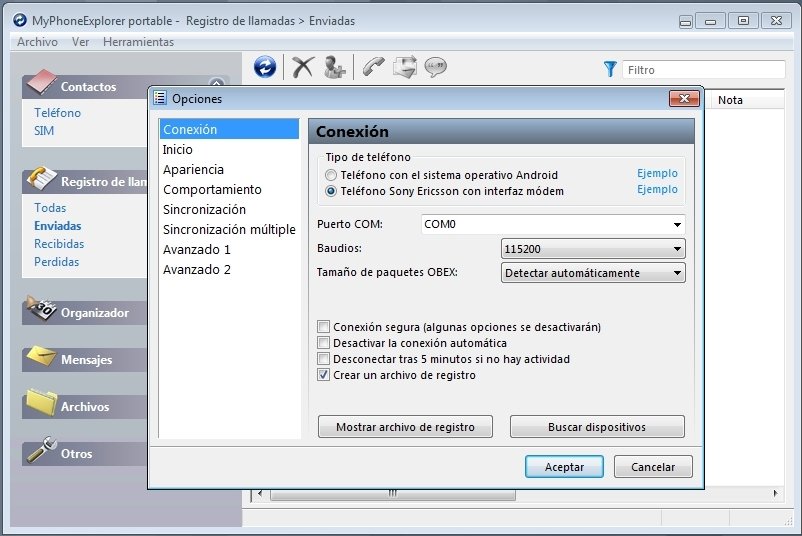Open Ejemplo link for Sony Ericsson
Viewport: 802px width, 536px height.
coord(657,189)
